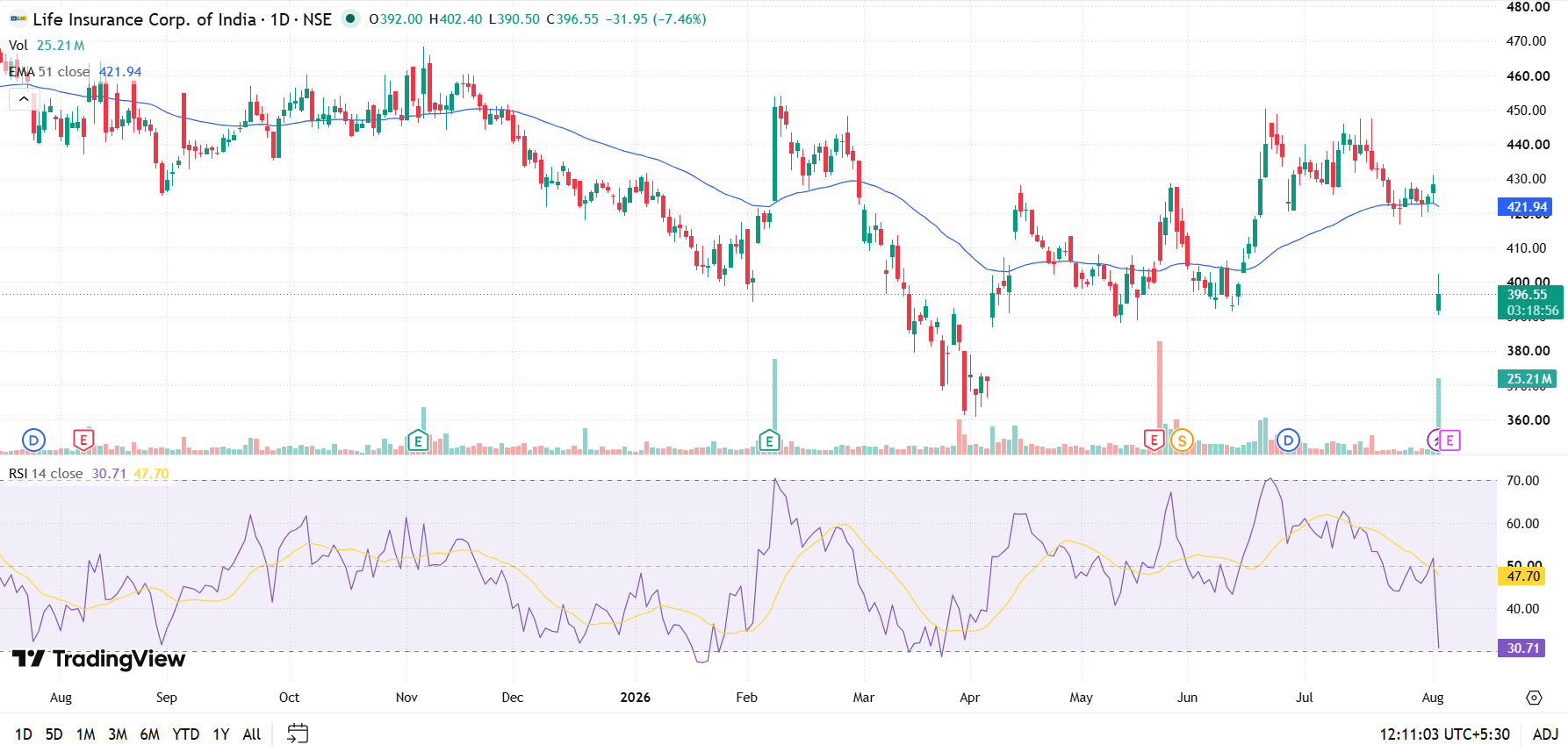The image size is (1568, 752).
Task: Click the close value C396.55
Action: coord(572,18)
